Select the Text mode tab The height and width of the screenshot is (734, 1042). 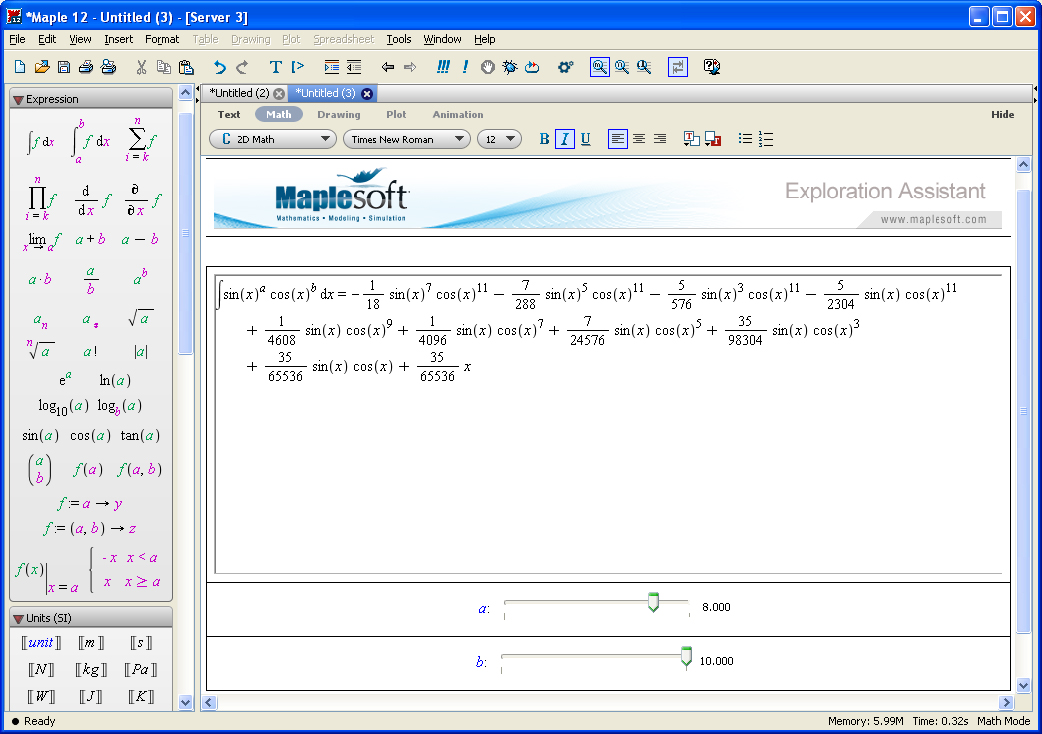tap(229, 114)
